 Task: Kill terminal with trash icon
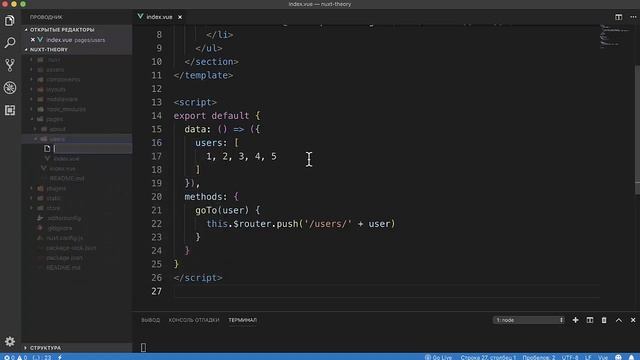[x=604, y=320]
